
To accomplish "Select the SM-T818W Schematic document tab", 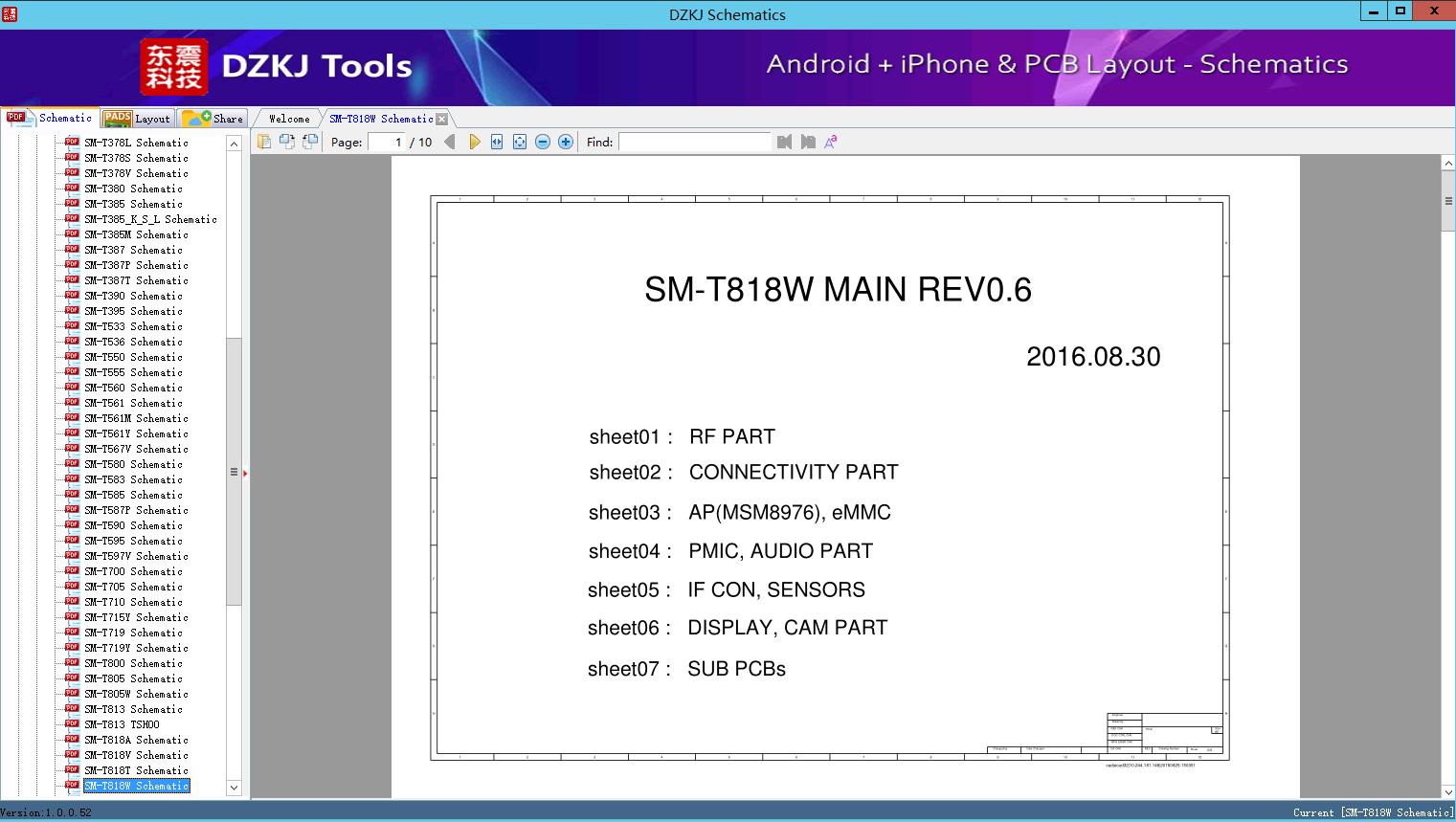I will pos(381,119).
